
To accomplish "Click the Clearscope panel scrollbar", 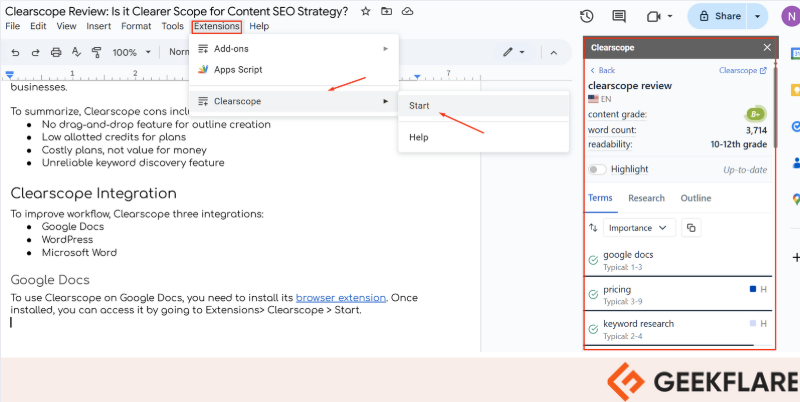I will [775, 106].
